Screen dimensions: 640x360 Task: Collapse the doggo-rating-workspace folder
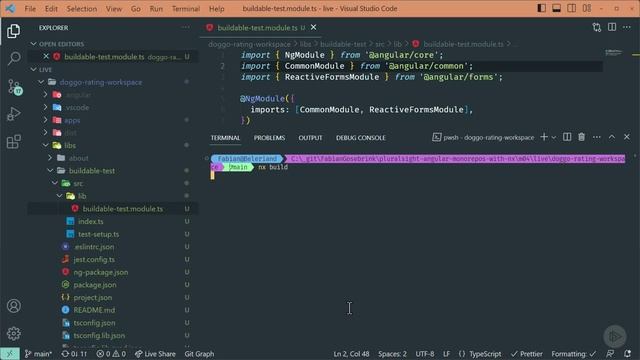41,82
